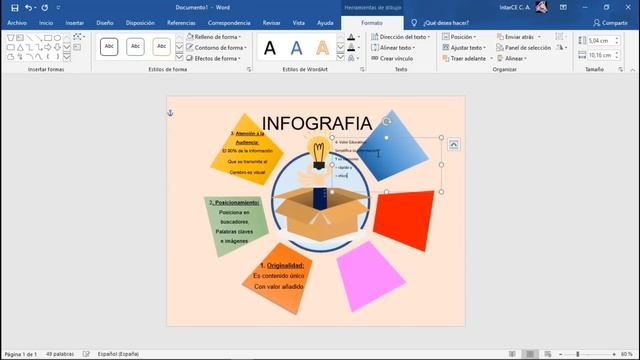Click the Edit Shape (edit points) icon
The height and width of the screenshot is (360, 640).
[x=78, y=37]
